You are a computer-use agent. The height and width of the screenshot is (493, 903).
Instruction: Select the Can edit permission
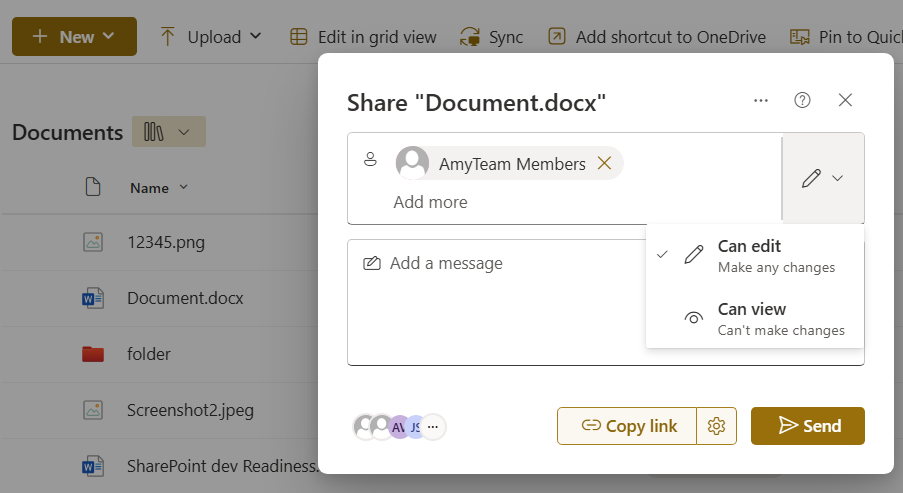click(754, 256)
